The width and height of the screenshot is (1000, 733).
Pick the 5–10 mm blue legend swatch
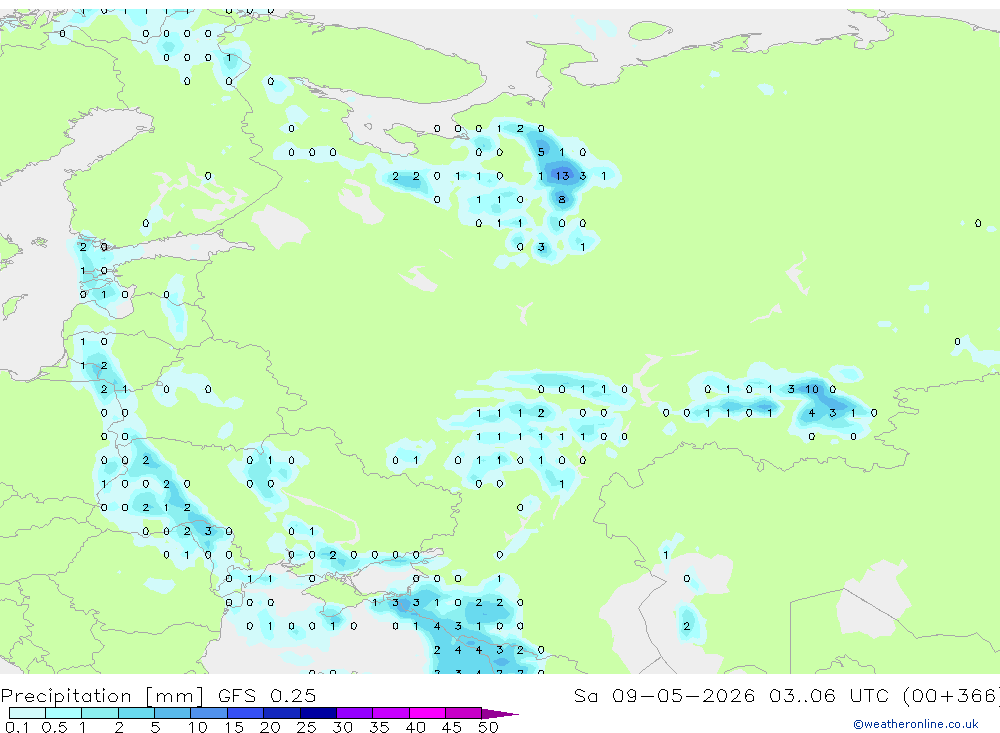pyautogui.click(x=173, y=713)
